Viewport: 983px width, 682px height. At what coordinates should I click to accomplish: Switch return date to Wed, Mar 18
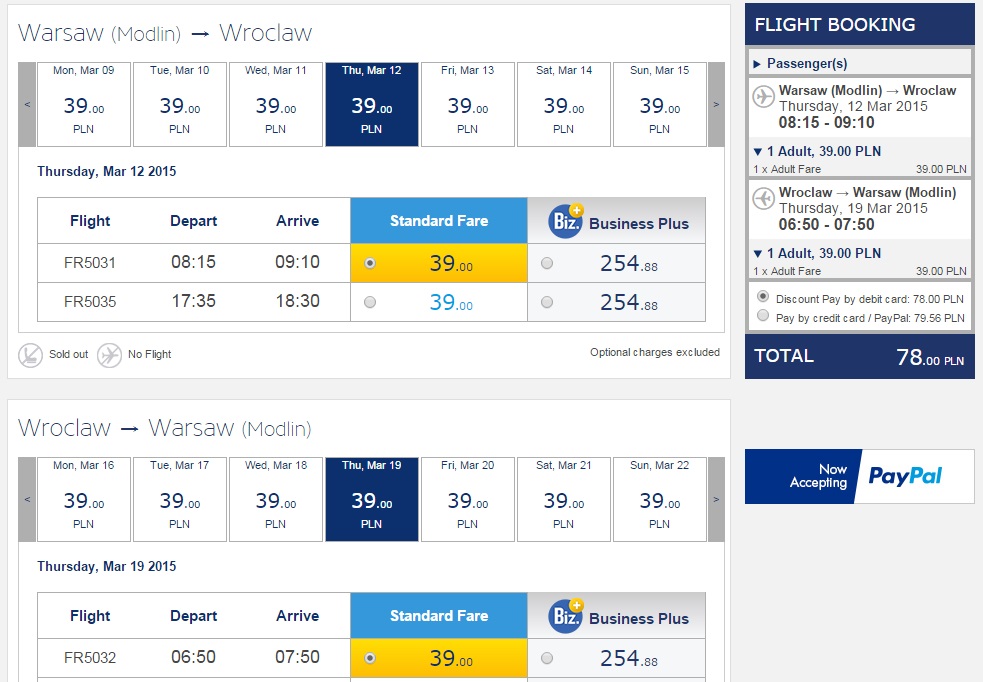click(x=275, y=499)
